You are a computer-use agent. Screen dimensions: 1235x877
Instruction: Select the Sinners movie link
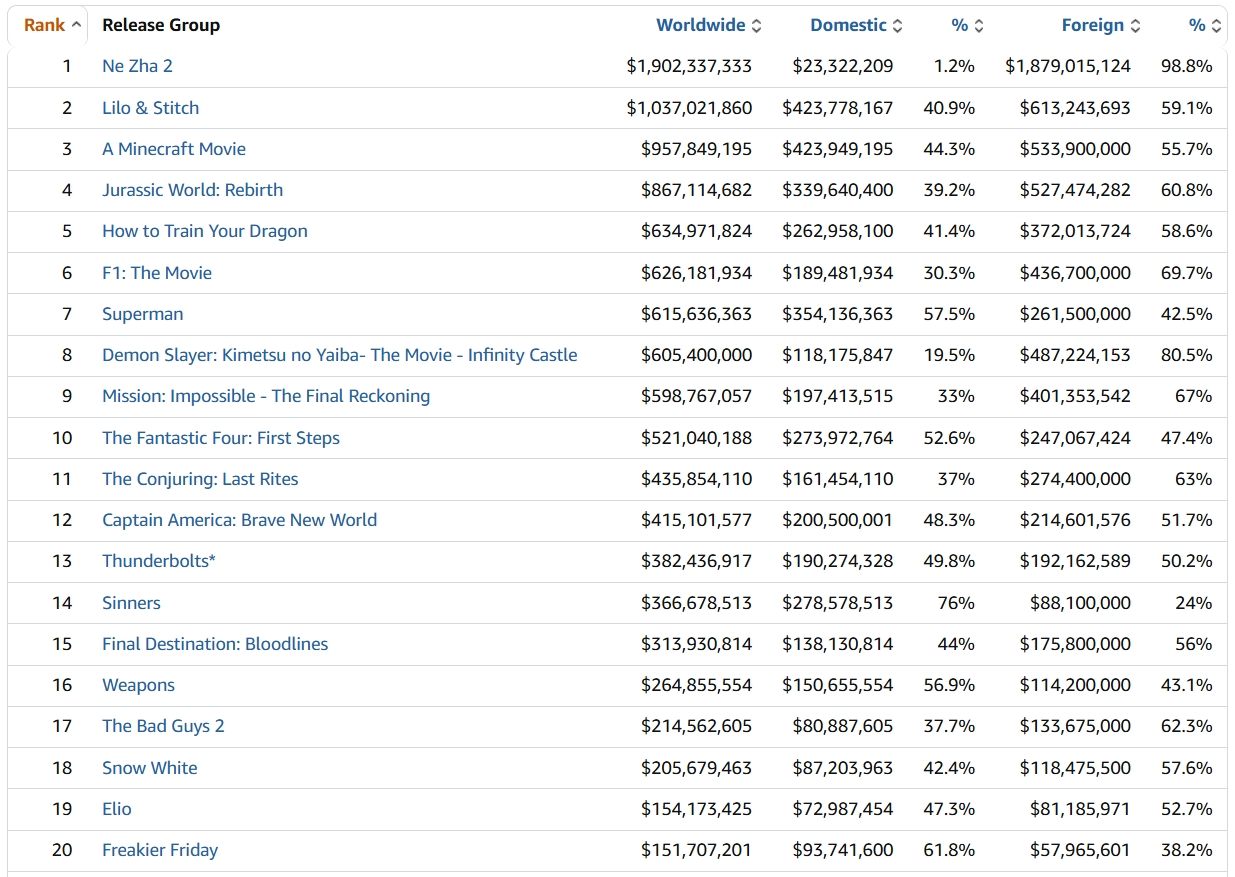pyautogui.click(x=131, y=603)
